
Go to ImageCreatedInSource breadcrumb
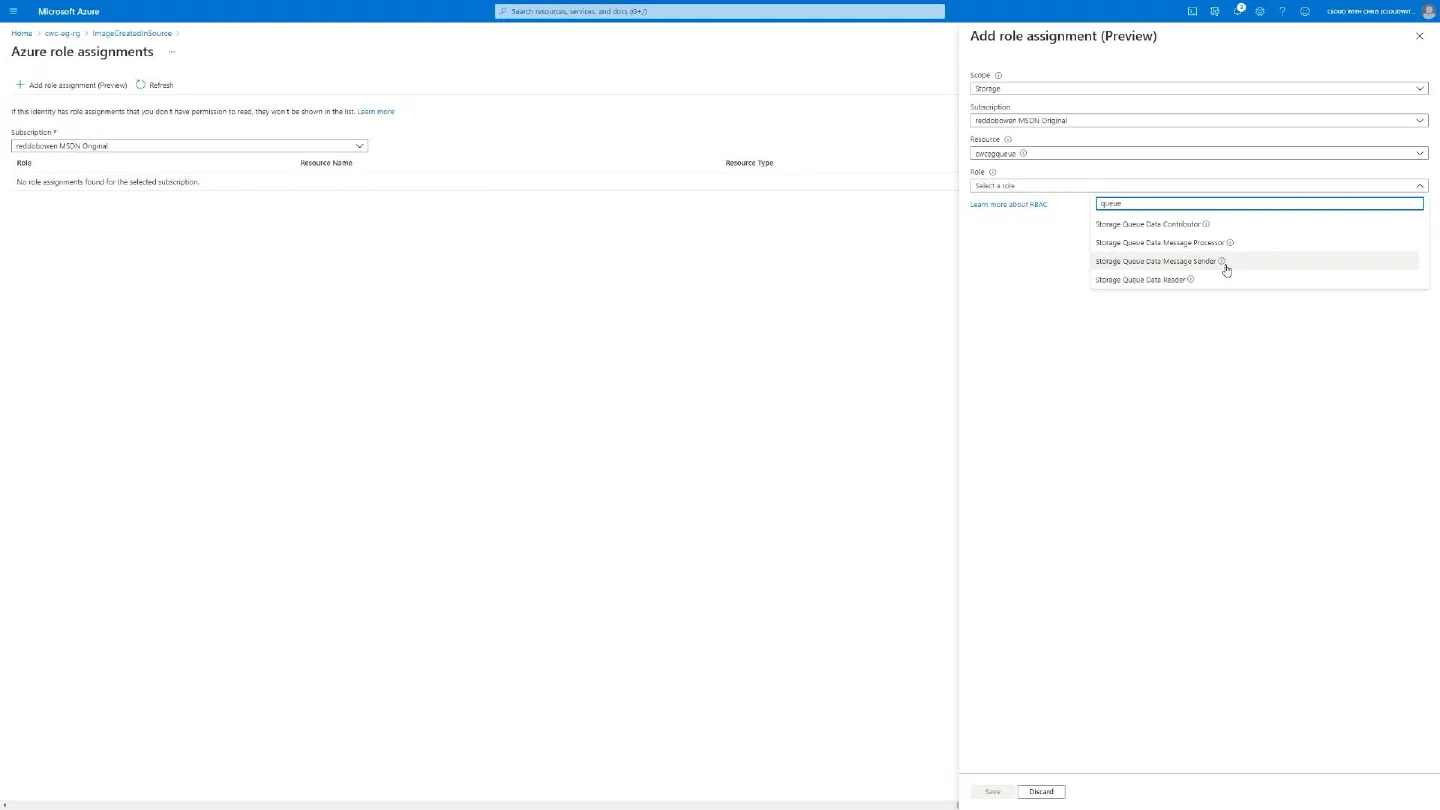pos(132,33)
